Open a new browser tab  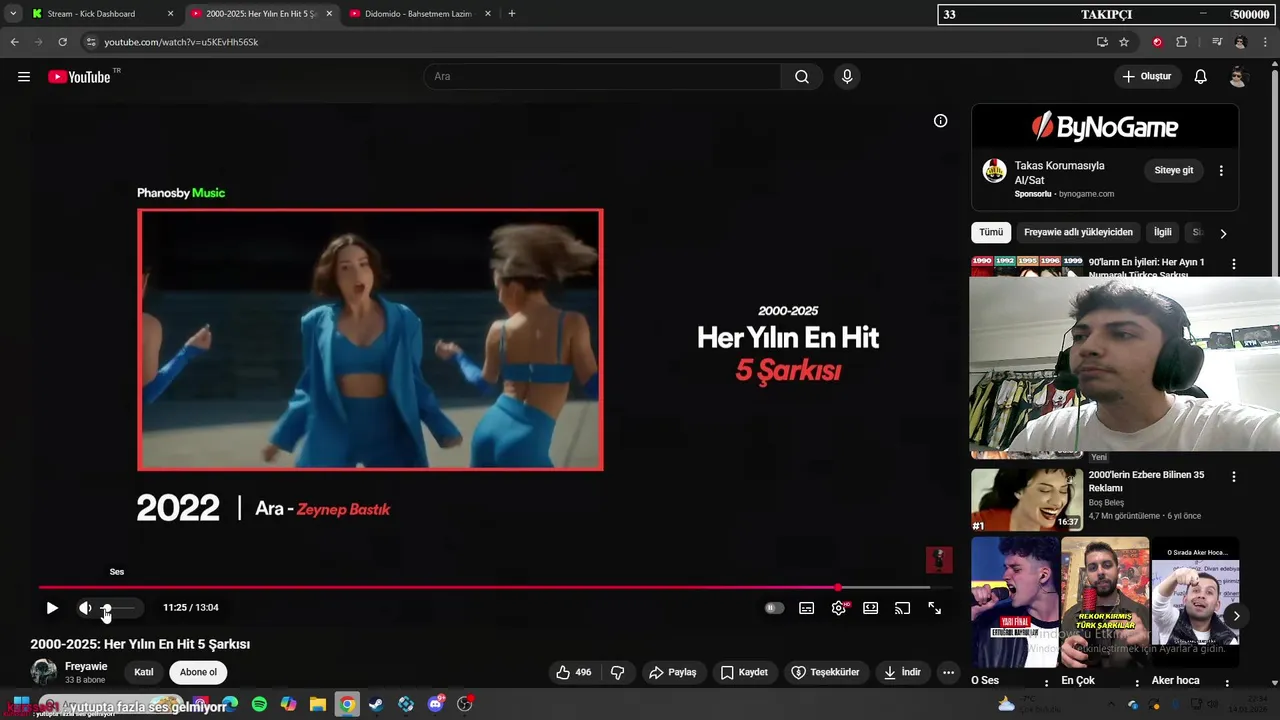point(512,14)
